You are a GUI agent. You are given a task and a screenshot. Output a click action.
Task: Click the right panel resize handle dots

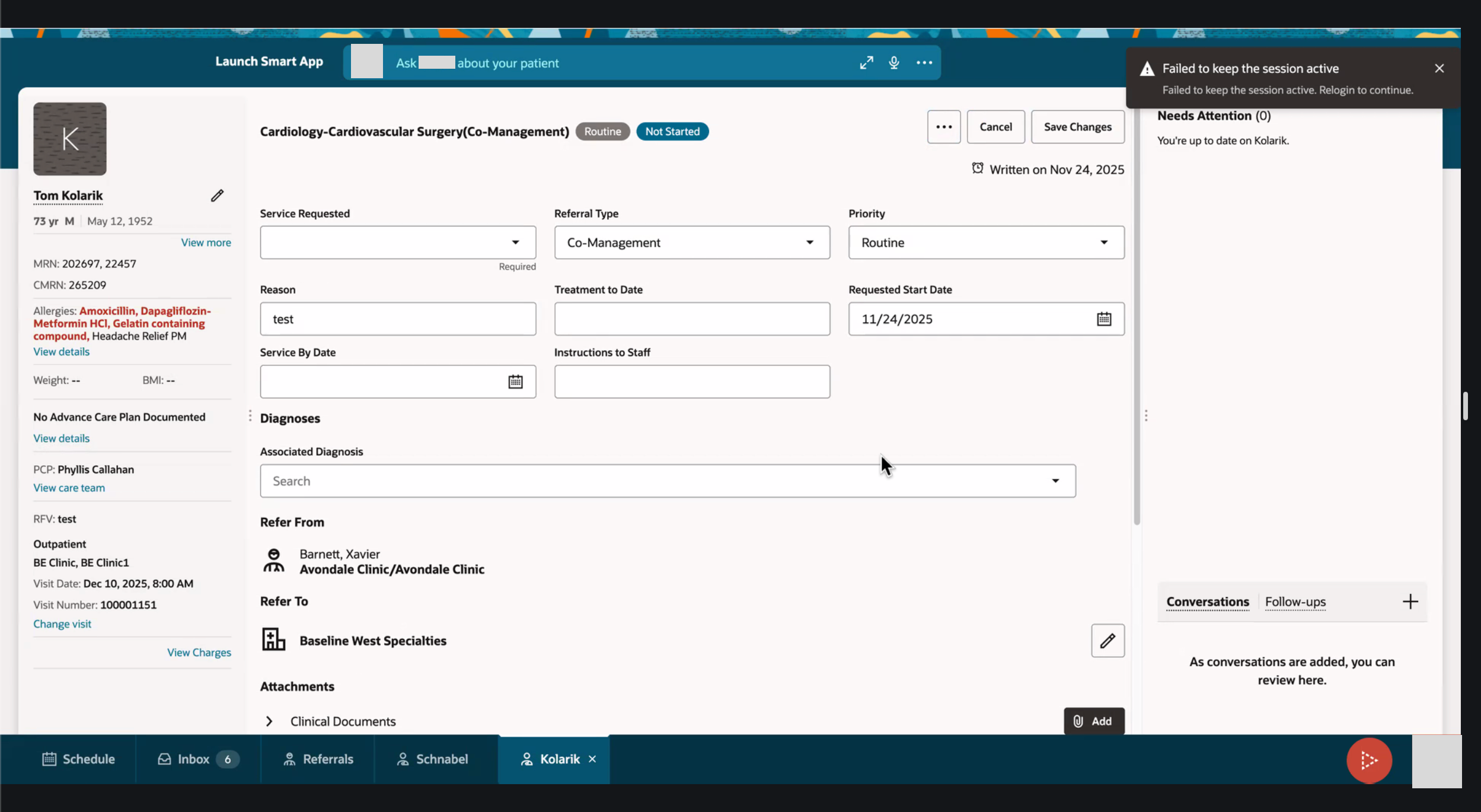tap(1145, 416)
